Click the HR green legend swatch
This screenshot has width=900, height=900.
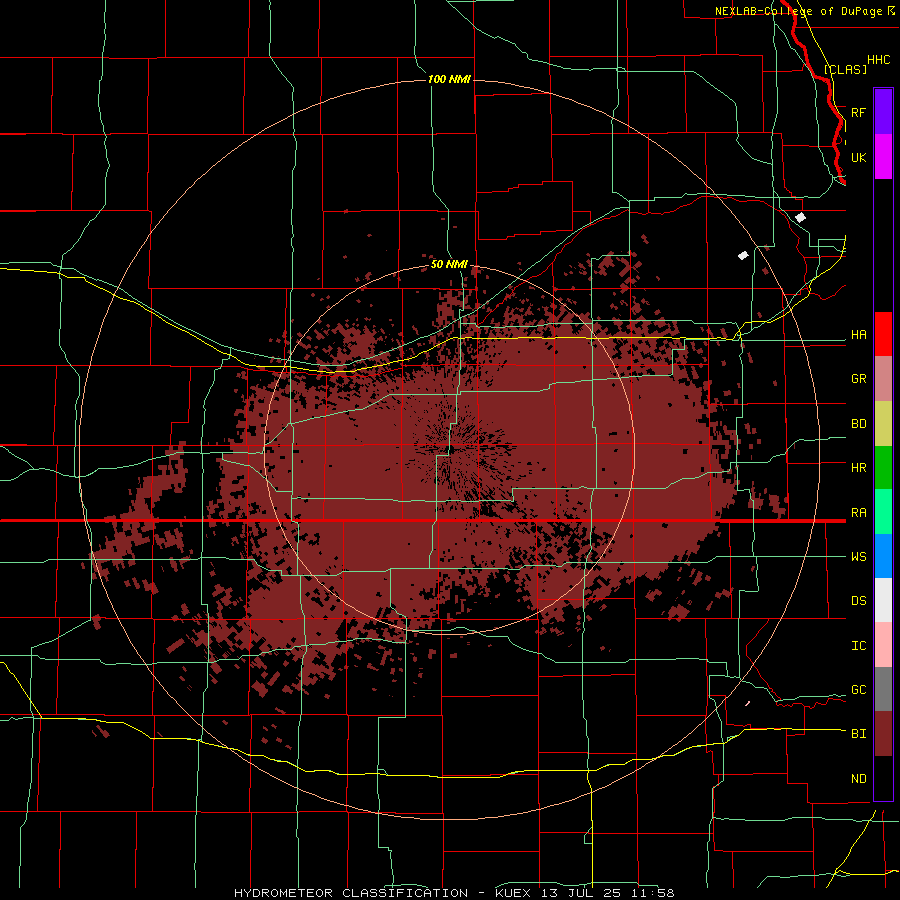(883, 468)
